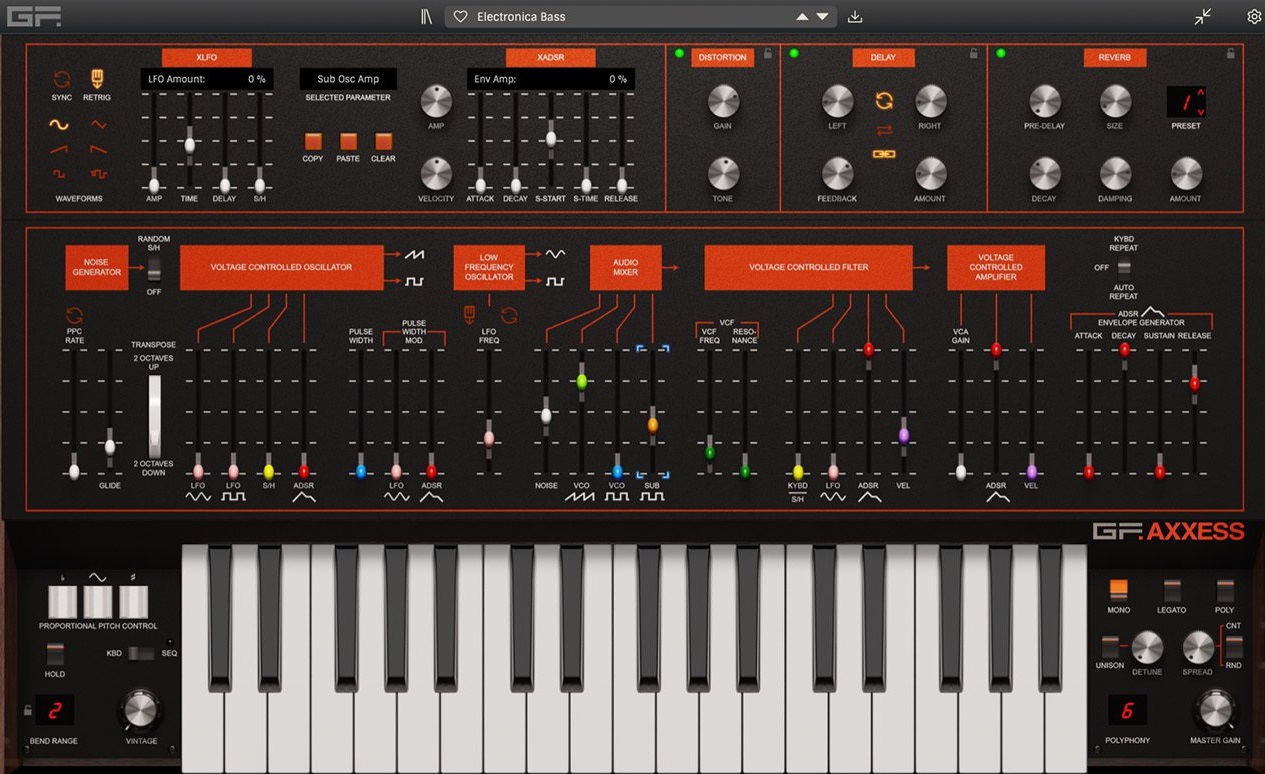Flip the KYBD Repeat / Auto Repeat switch
The width and height of the screenshot is (1265, 774).
point(1124,268)
